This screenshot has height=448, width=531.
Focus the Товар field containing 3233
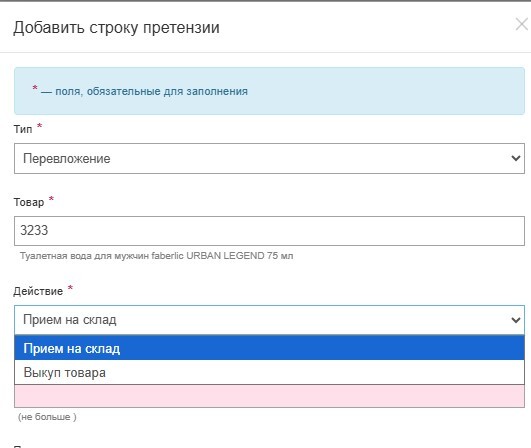click(269, 231)
